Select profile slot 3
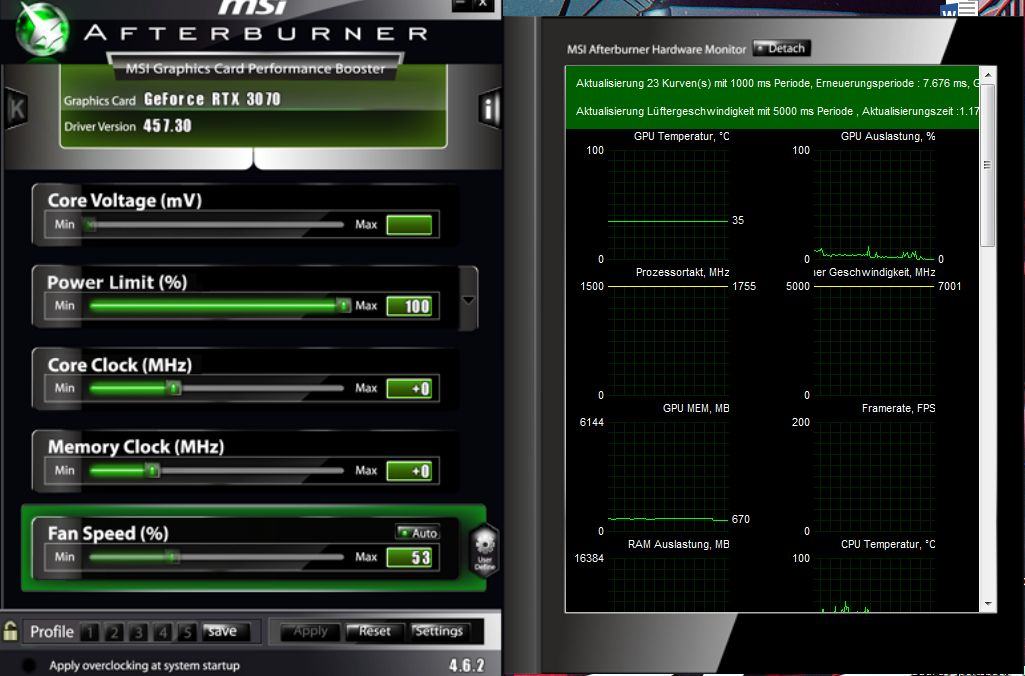Viewport: 1025px width, 676px height. [x=139, y=632]
